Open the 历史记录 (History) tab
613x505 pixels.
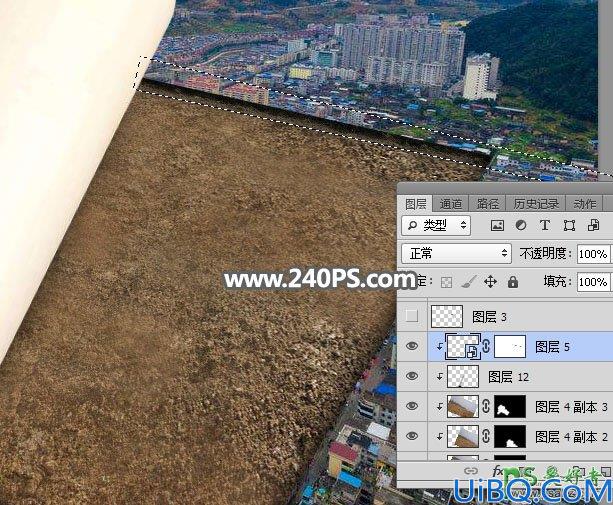click(x=536, y=204)
